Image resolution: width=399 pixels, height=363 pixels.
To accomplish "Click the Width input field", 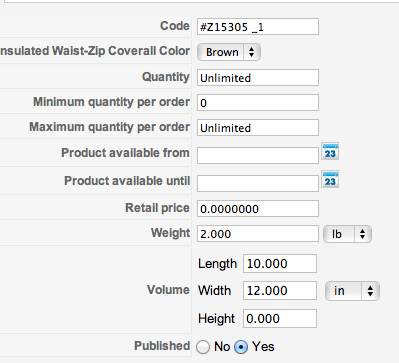I will [x=280, y=291].
